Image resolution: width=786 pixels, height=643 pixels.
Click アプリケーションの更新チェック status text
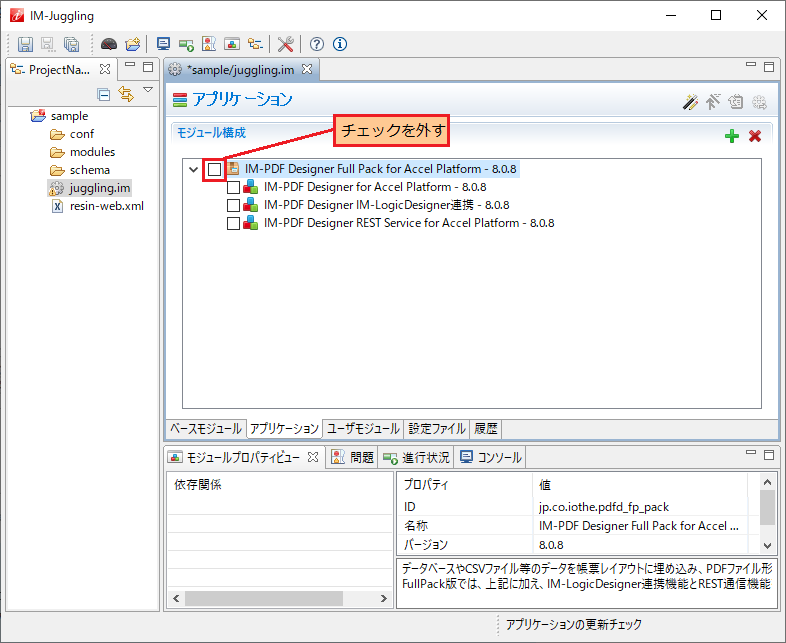(573, 624)
